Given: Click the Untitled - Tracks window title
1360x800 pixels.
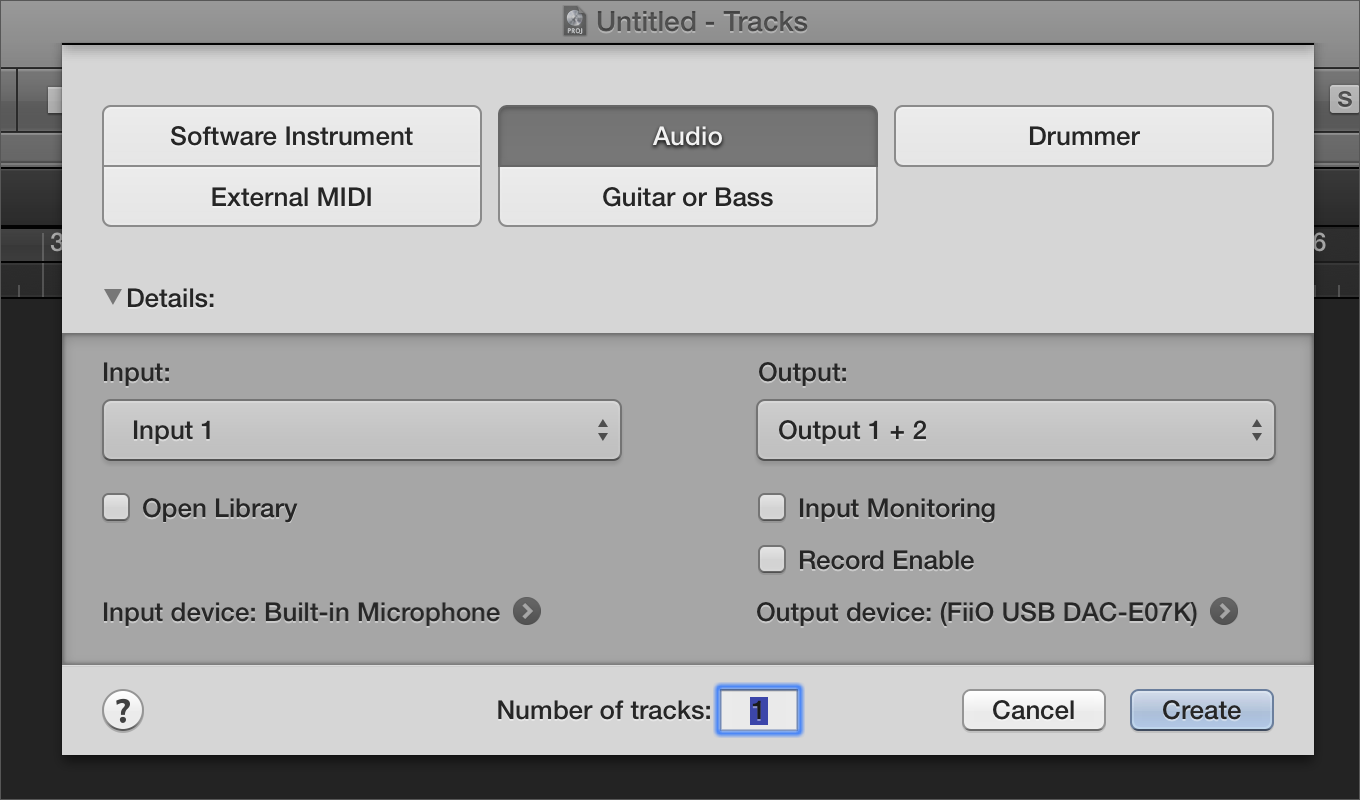Looking at the screenshot, I should 701,21.
